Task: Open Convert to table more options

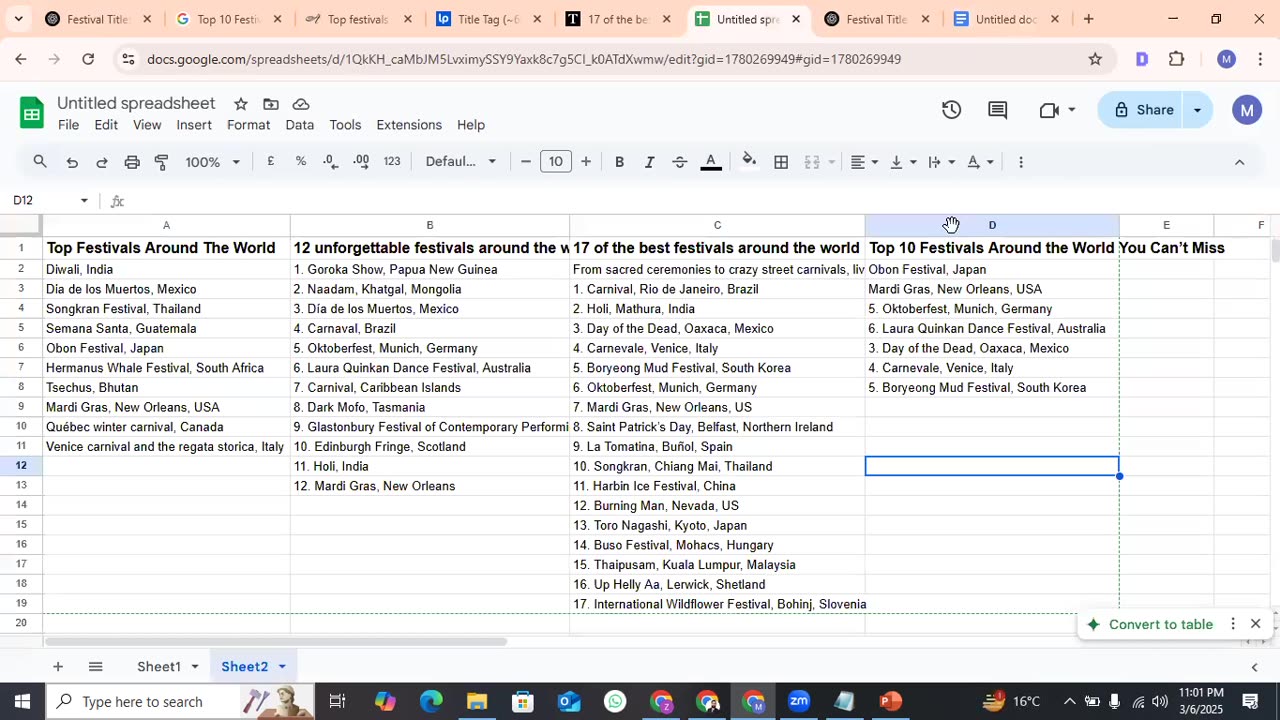Action: [1233, 624]
